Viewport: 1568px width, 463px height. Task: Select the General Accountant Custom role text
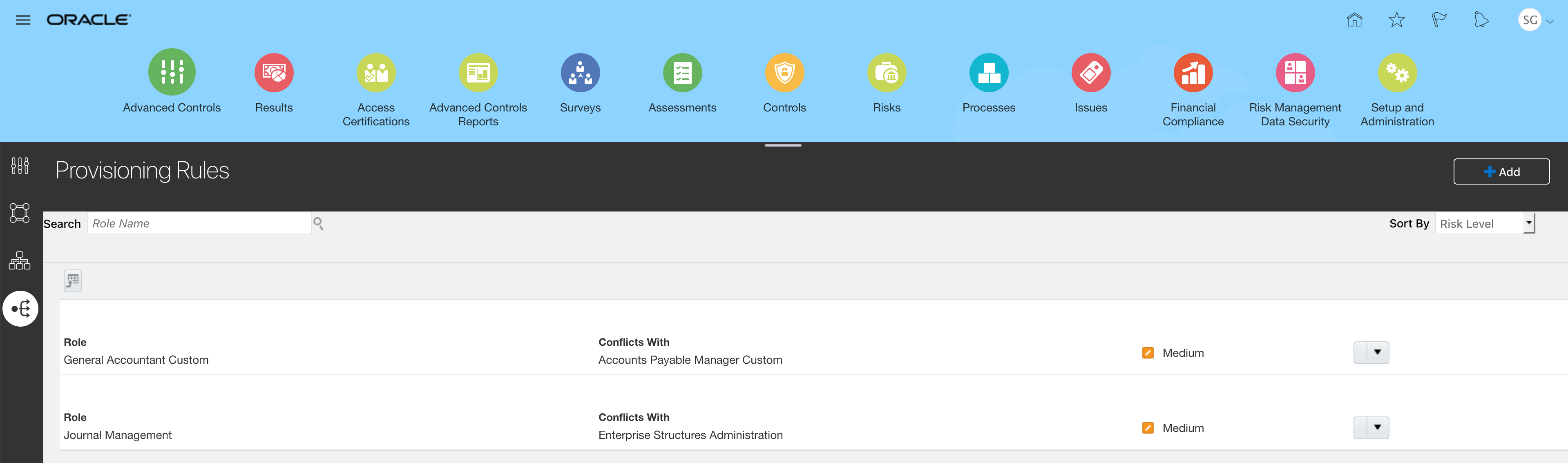tap(136, 360)
